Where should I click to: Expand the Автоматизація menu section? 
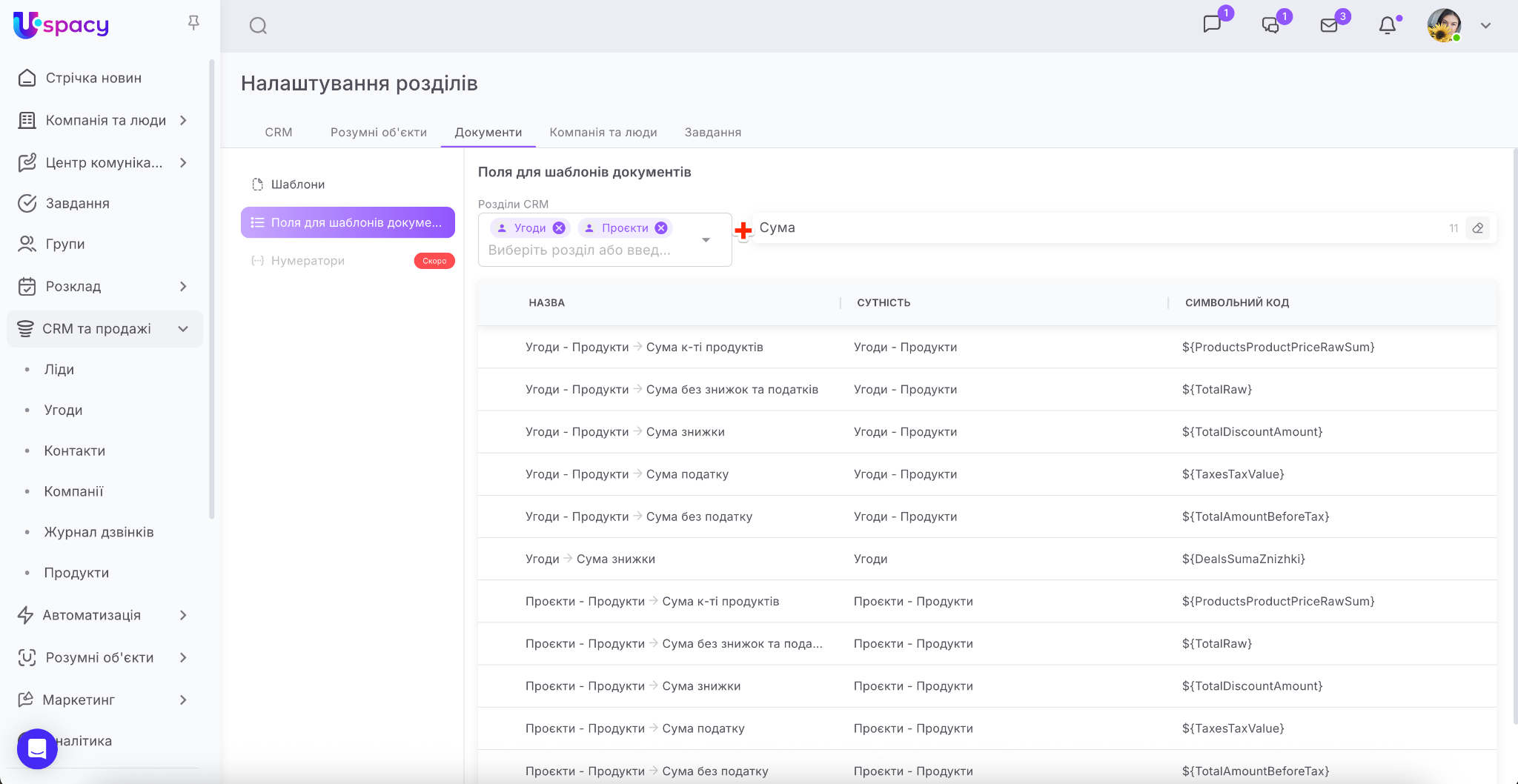point(183,615)
